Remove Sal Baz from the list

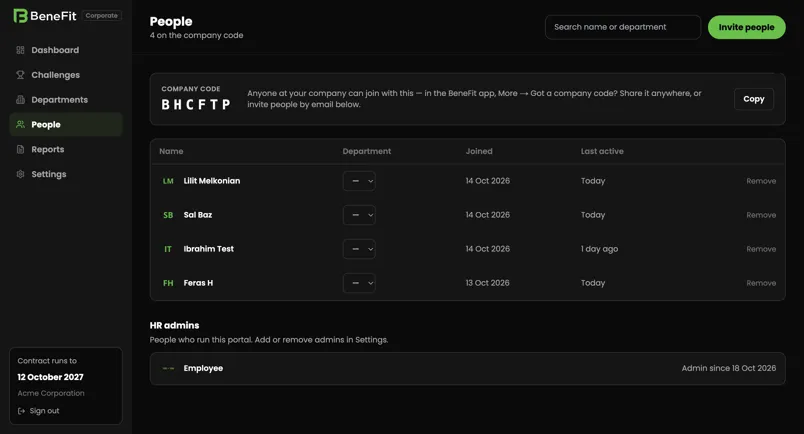(x=761, y=215)
